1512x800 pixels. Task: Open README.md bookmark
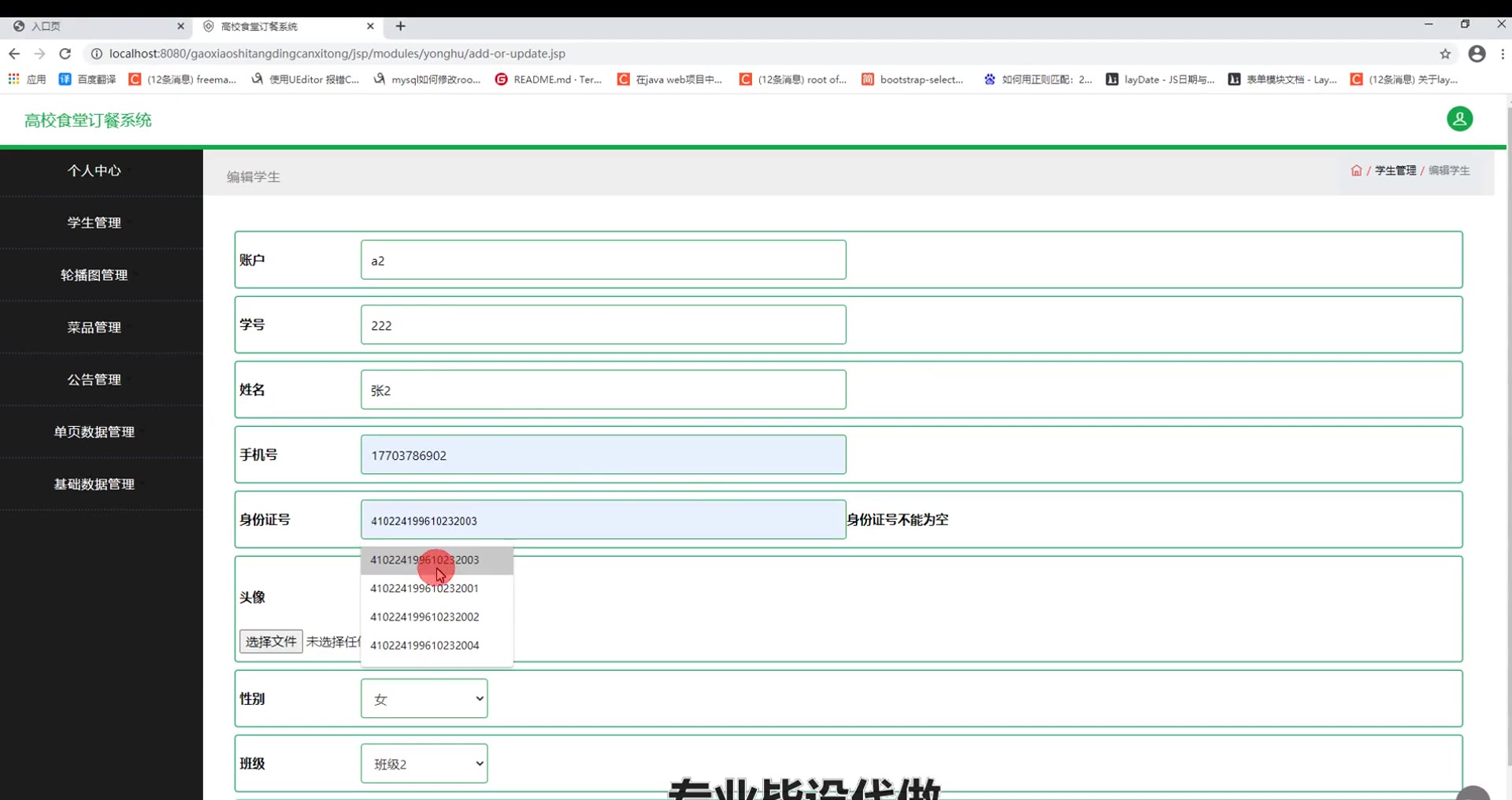pos(549,80)
